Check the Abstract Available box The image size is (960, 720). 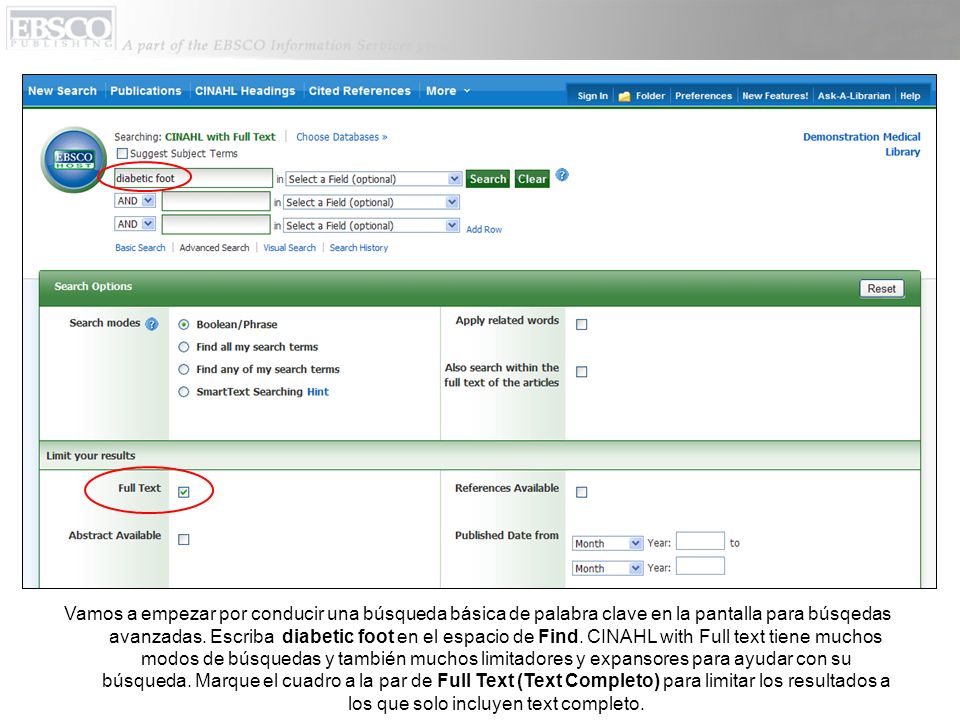[184, 539]
